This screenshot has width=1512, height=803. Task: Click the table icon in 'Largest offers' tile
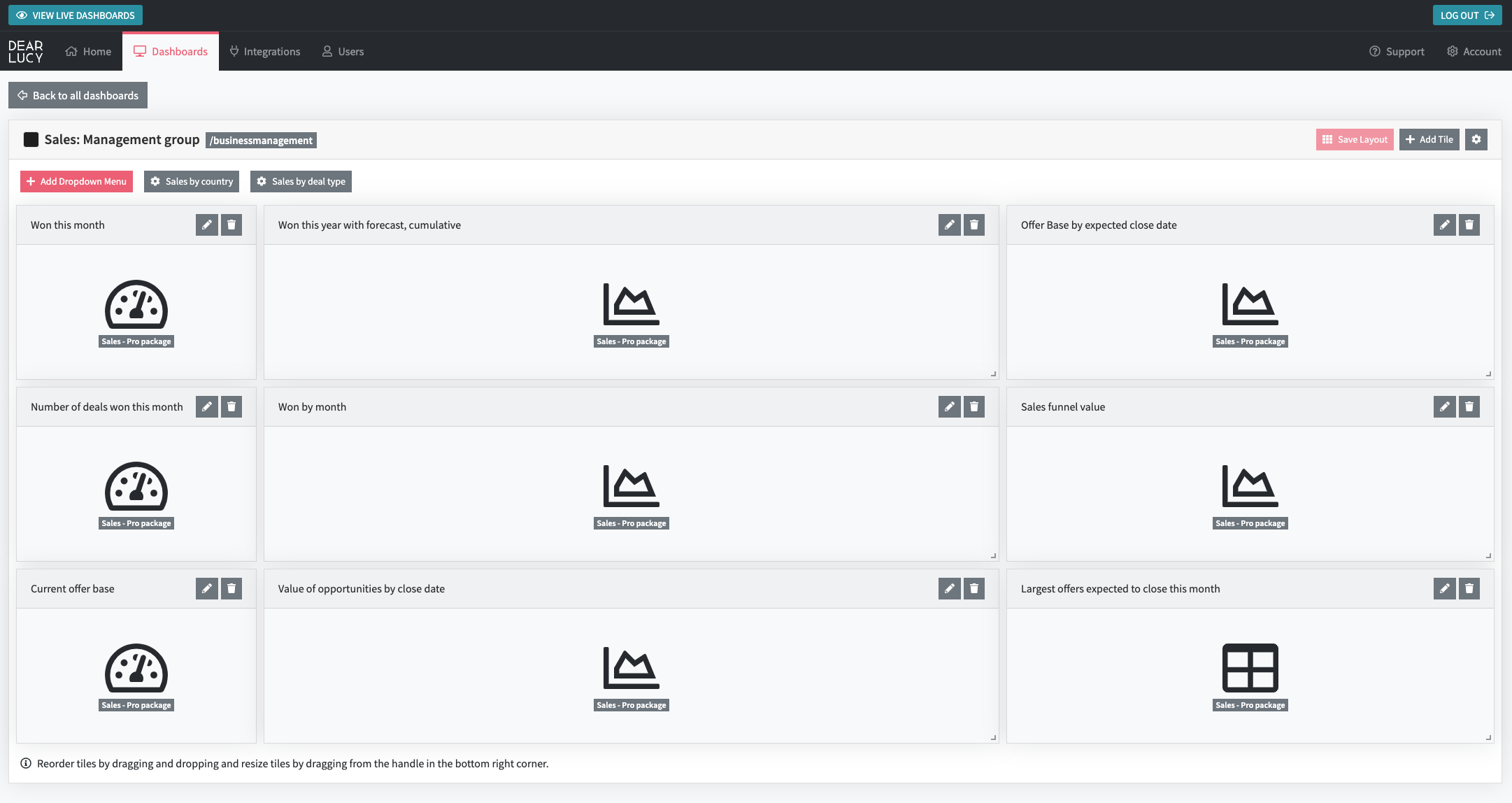(1250, 667)
